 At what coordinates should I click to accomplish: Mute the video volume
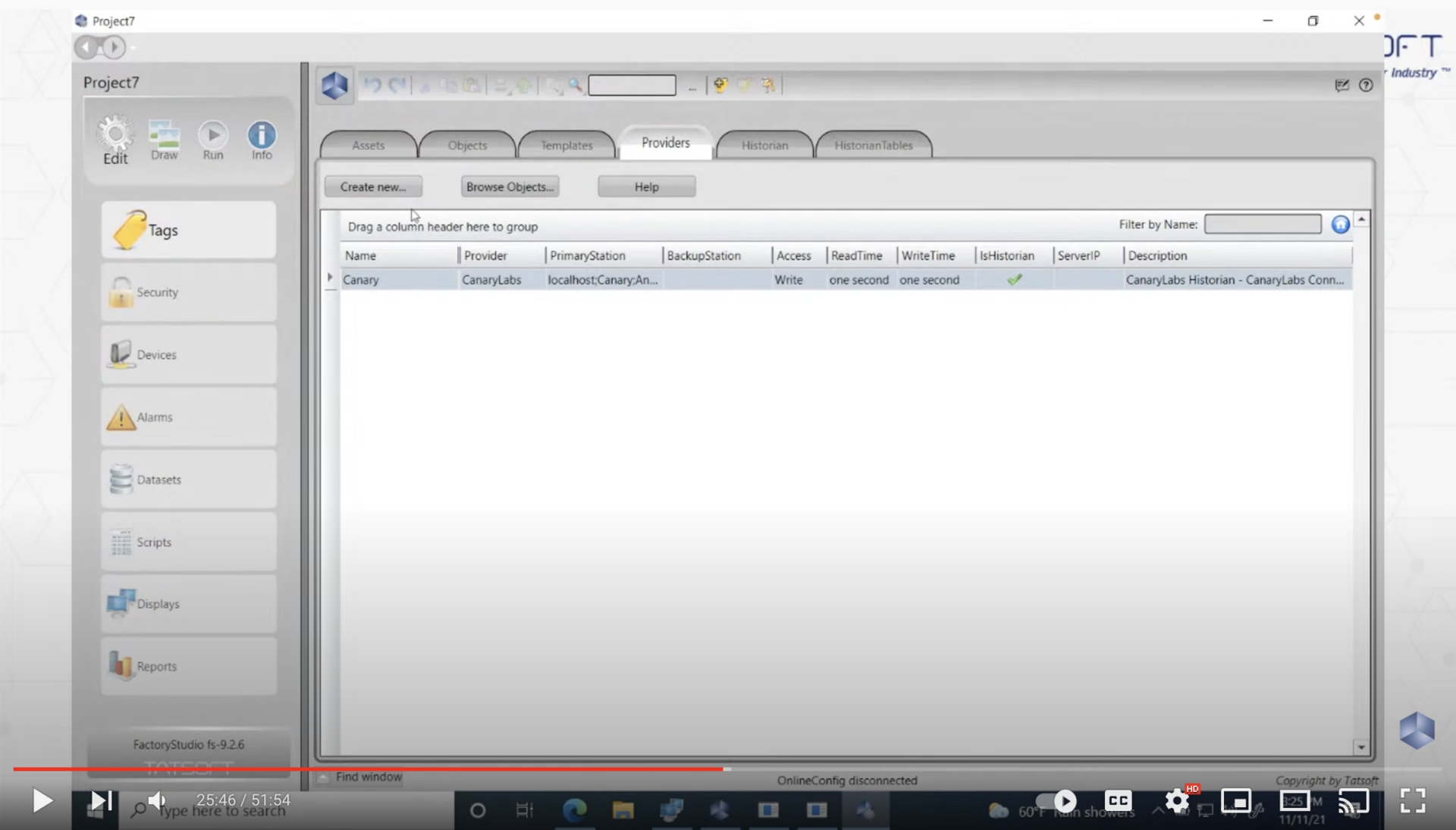(157, 800)
